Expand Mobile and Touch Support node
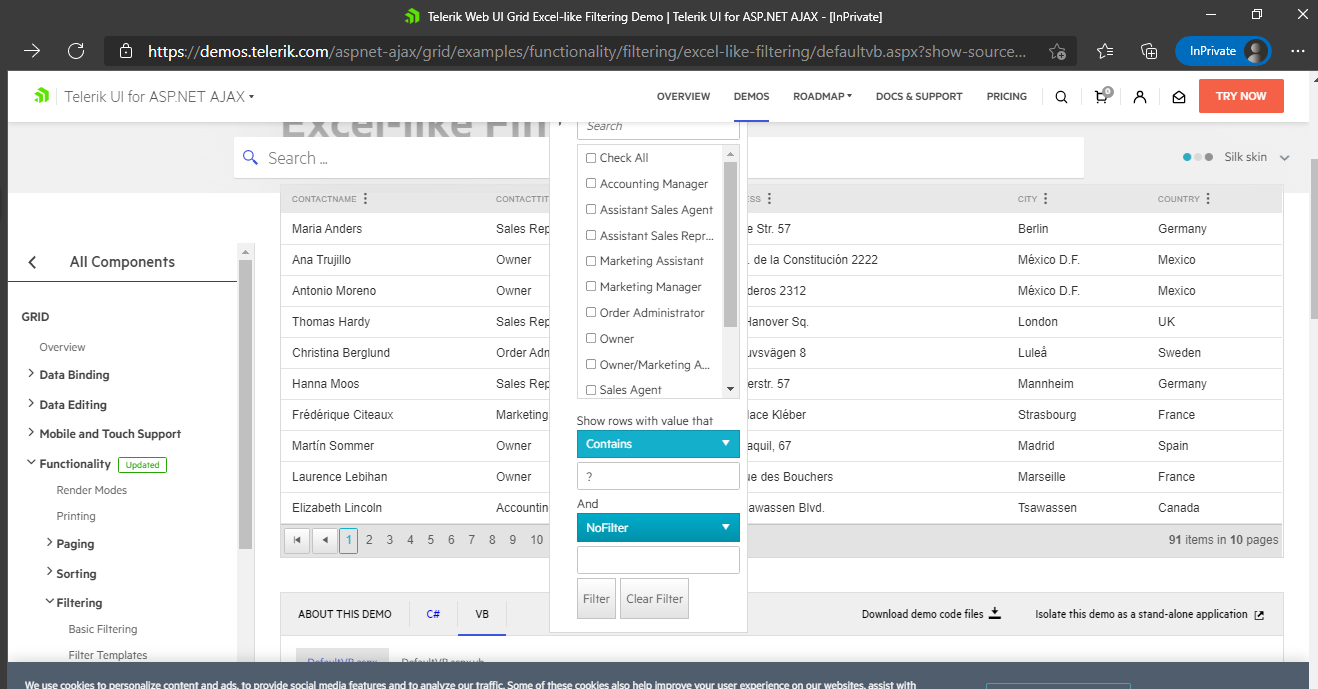 31,433
